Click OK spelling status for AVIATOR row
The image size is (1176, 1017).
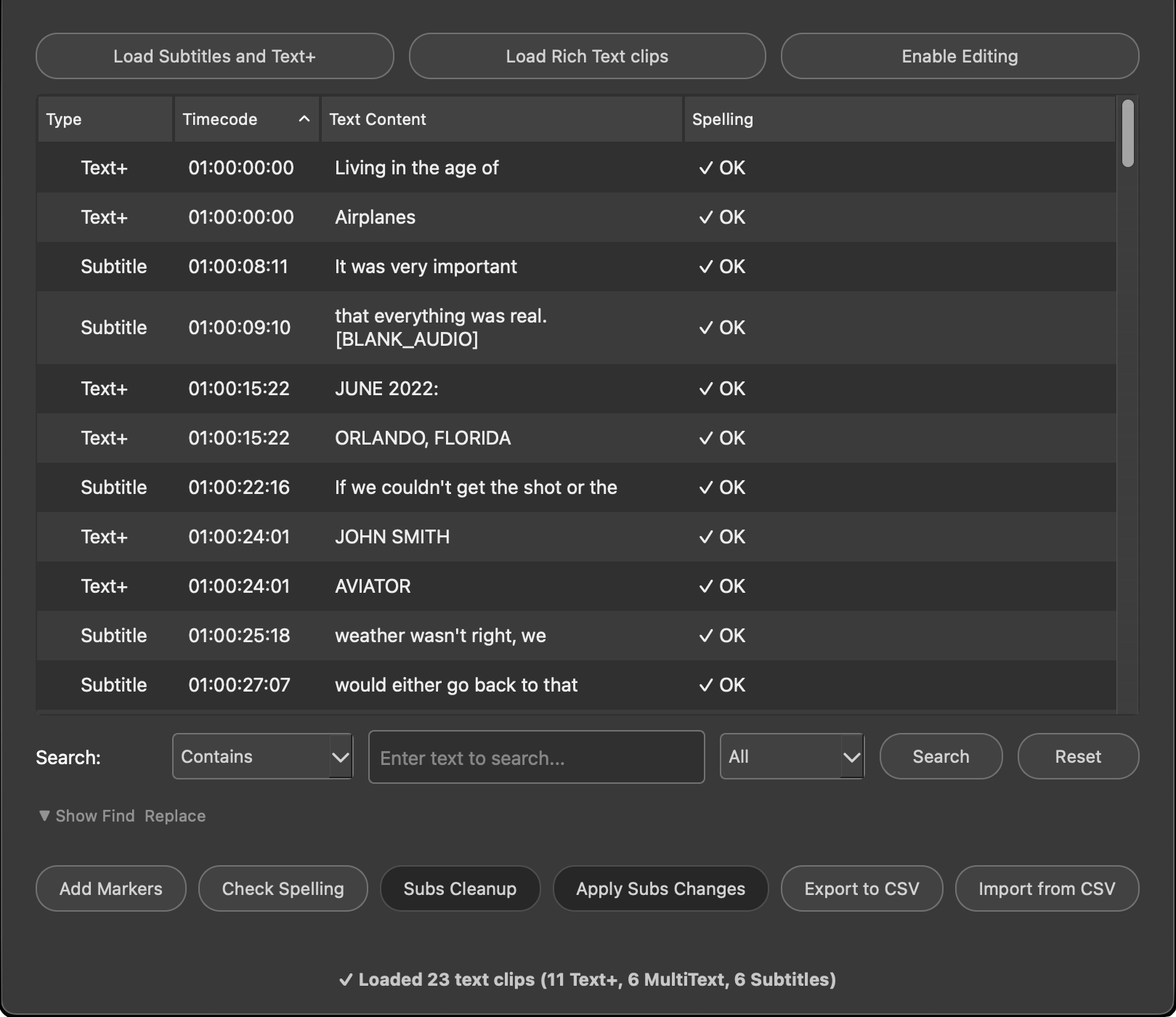click(722, 586)
